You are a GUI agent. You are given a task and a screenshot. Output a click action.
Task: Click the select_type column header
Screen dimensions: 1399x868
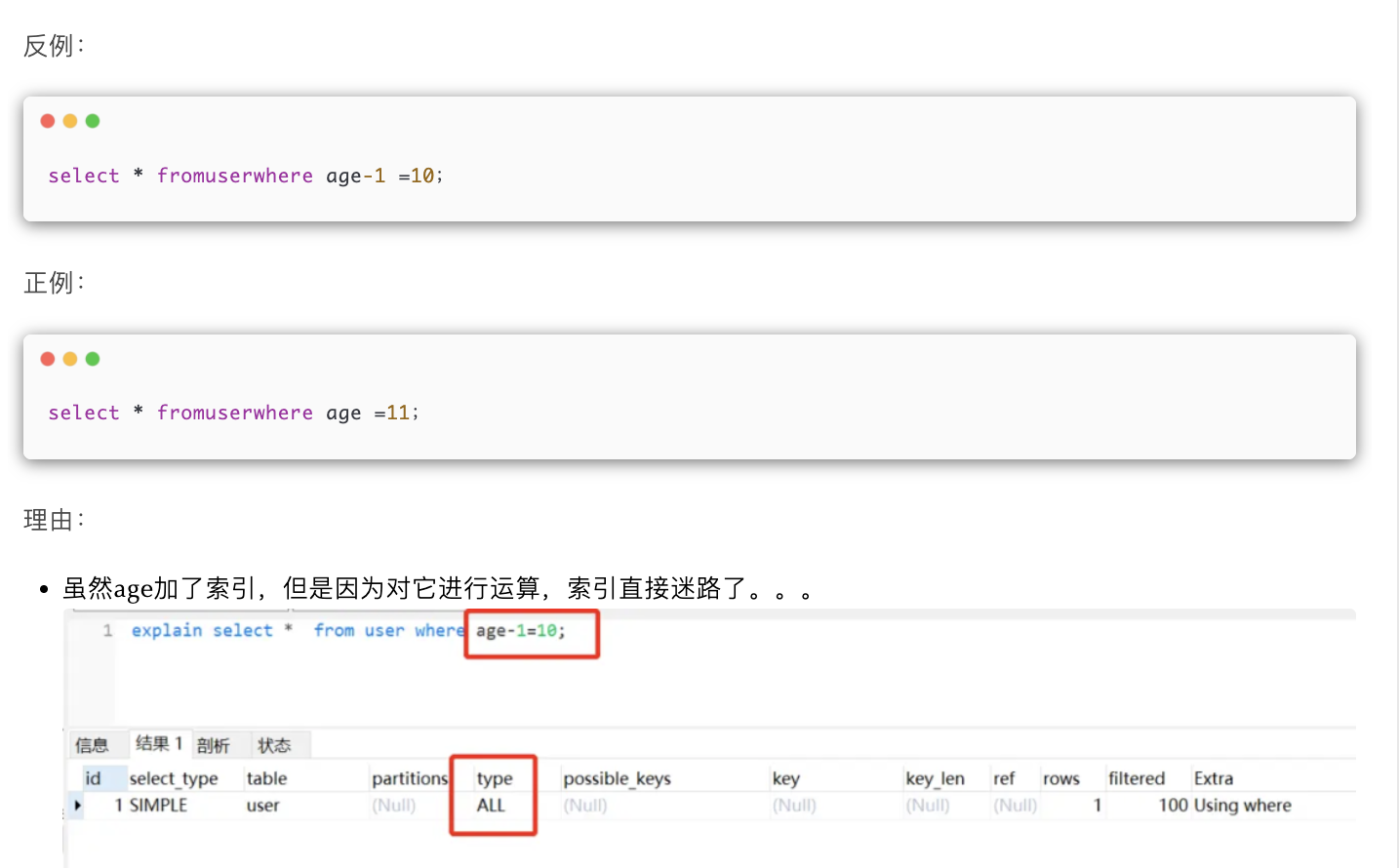coord(174,778)
